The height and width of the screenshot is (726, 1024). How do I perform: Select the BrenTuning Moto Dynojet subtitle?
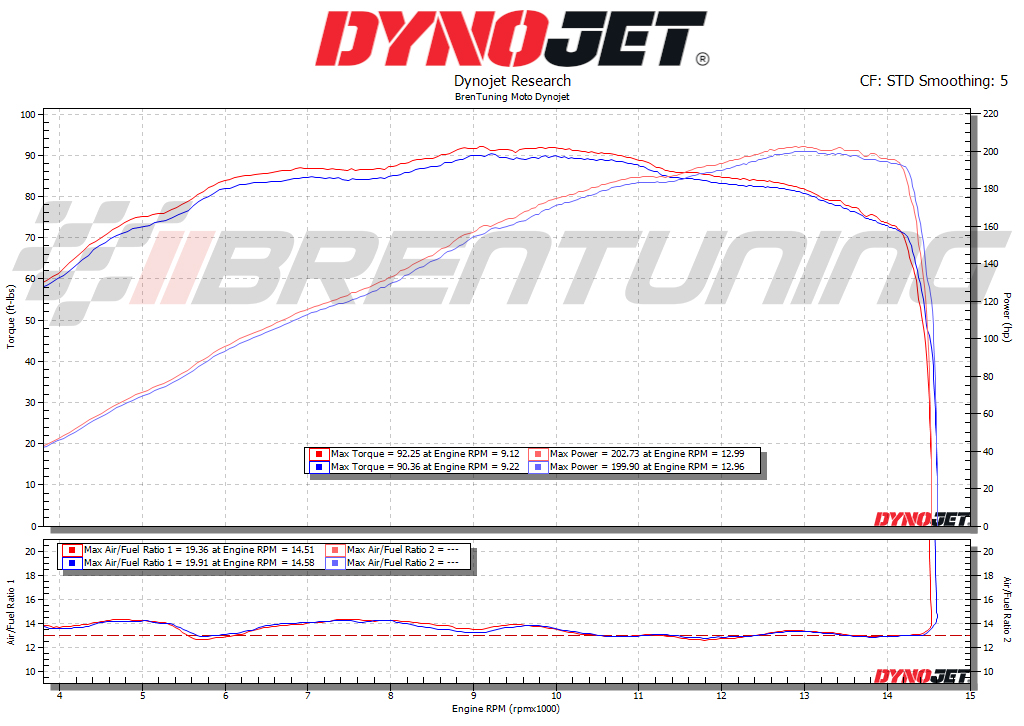pyautogui.click(x=512, y=97)
